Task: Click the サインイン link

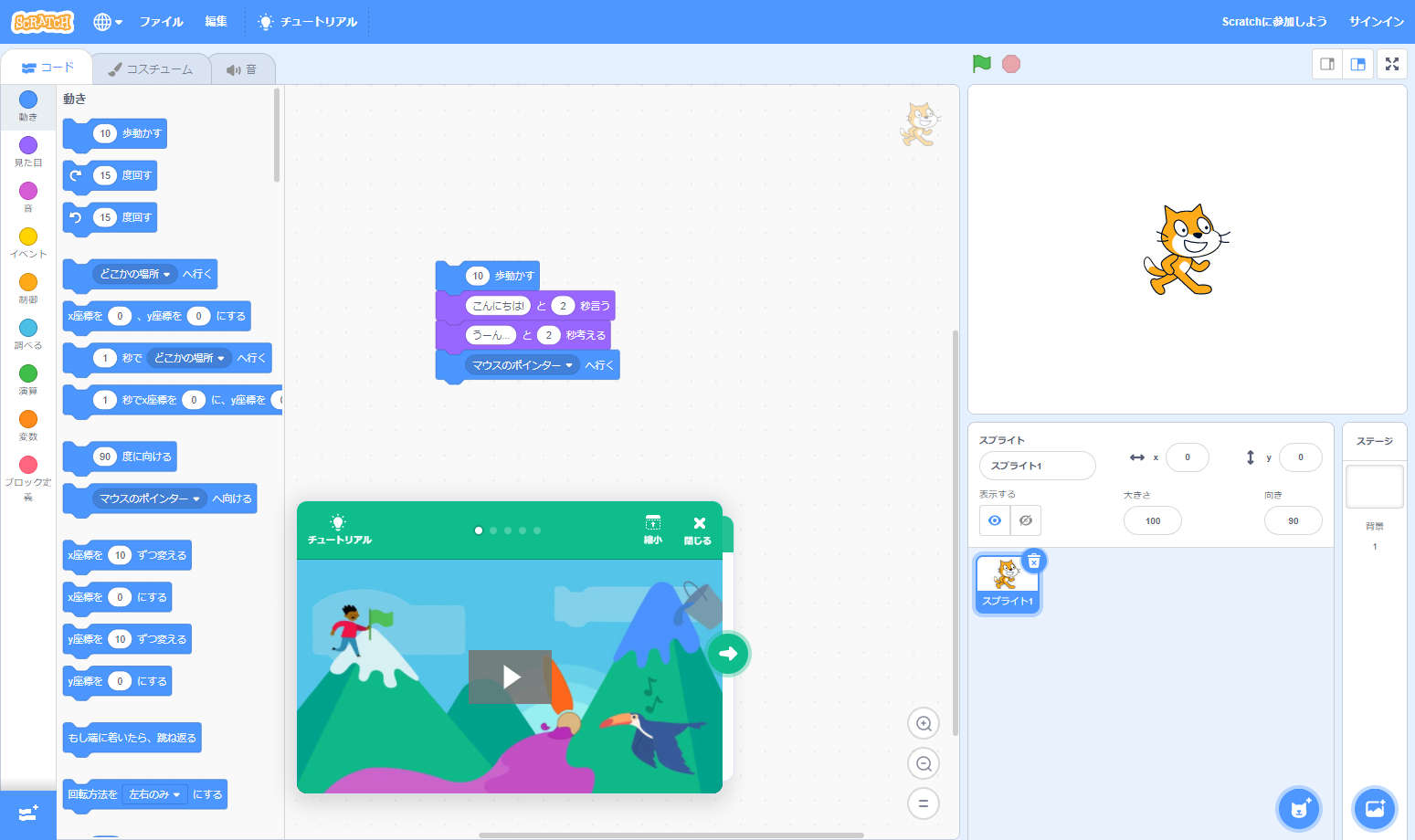Action: point(1376,21)
